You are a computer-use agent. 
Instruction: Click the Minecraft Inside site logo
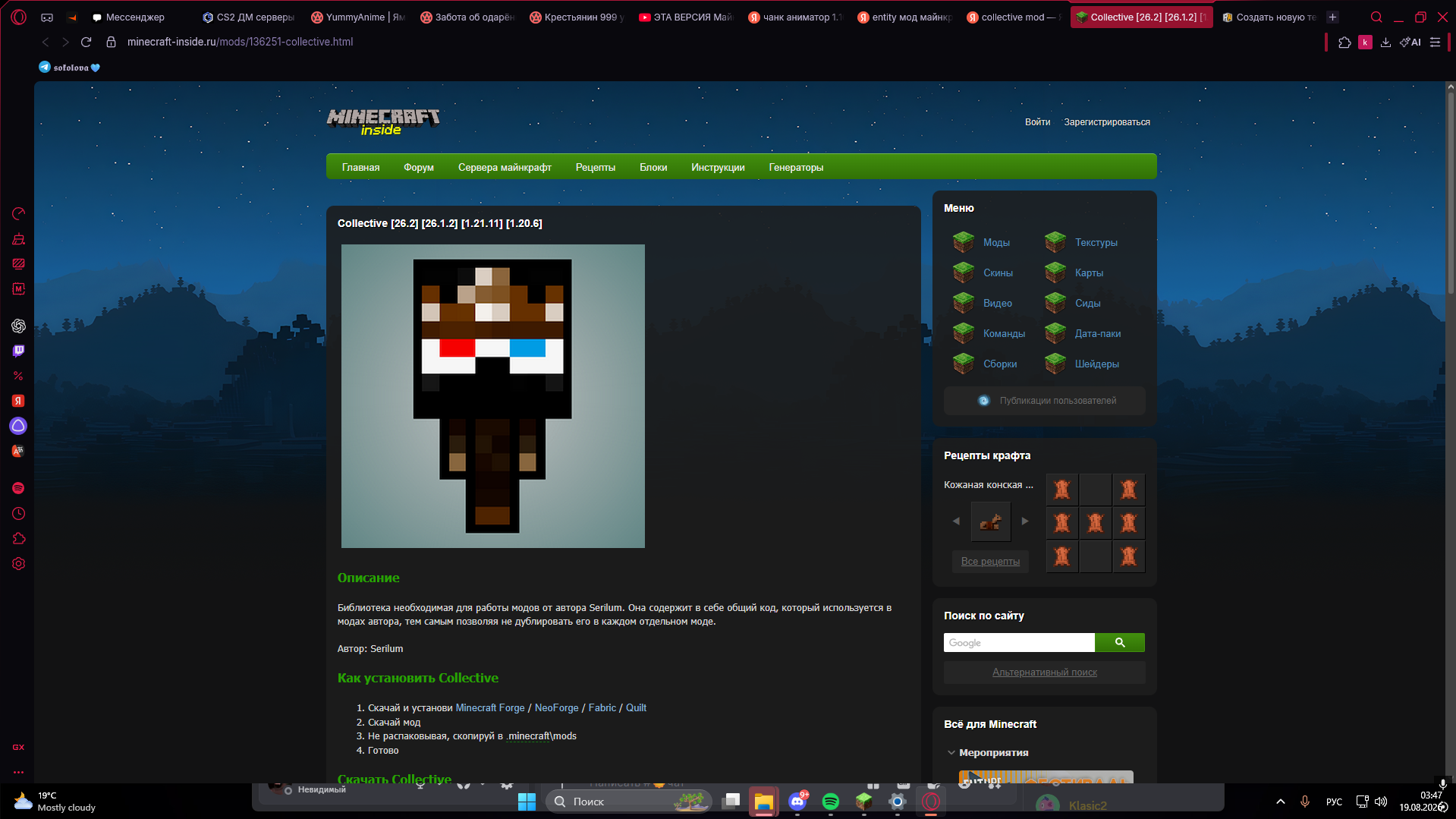point(383,121)
